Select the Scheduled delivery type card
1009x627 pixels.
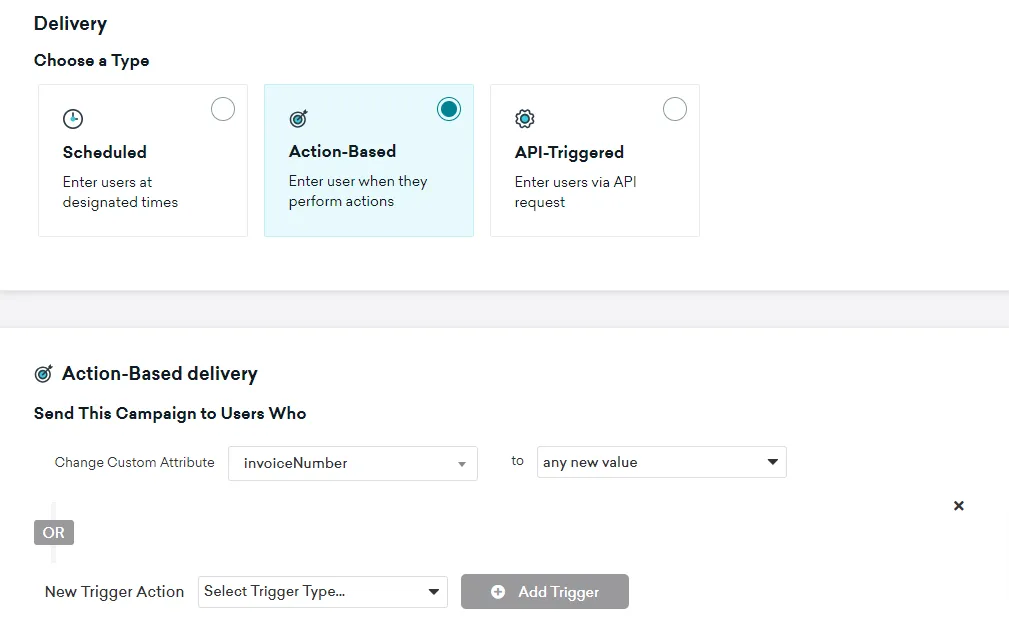[142, 160]
